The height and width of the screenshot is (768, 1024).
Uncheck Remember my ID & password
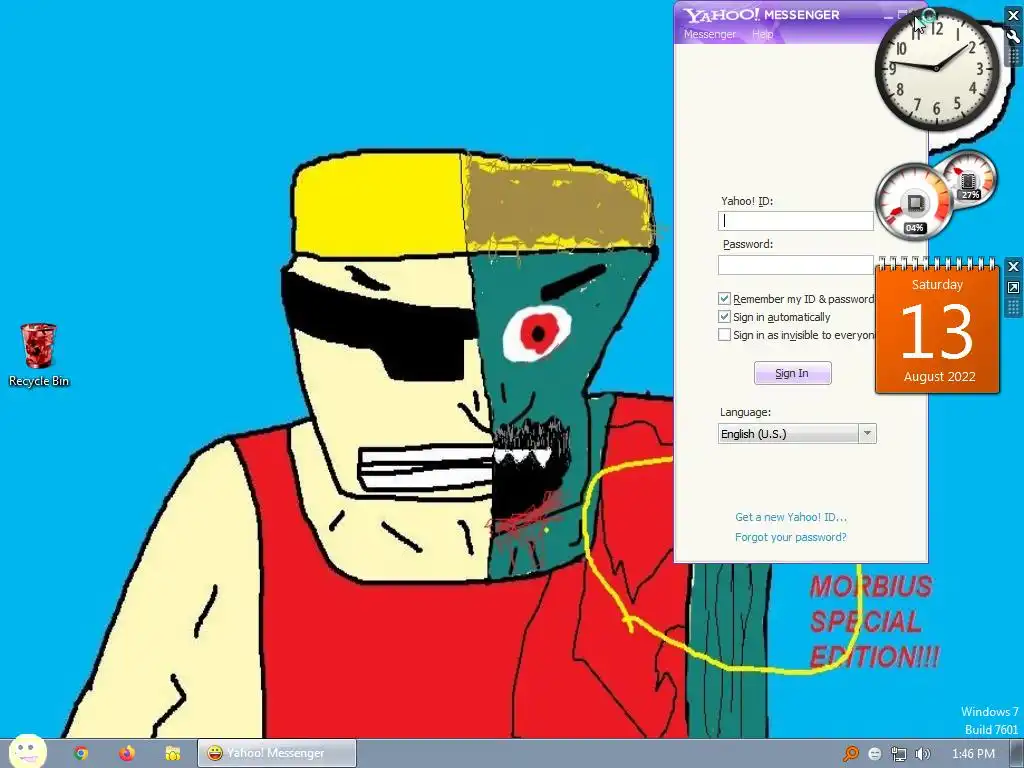coord(724,298)
